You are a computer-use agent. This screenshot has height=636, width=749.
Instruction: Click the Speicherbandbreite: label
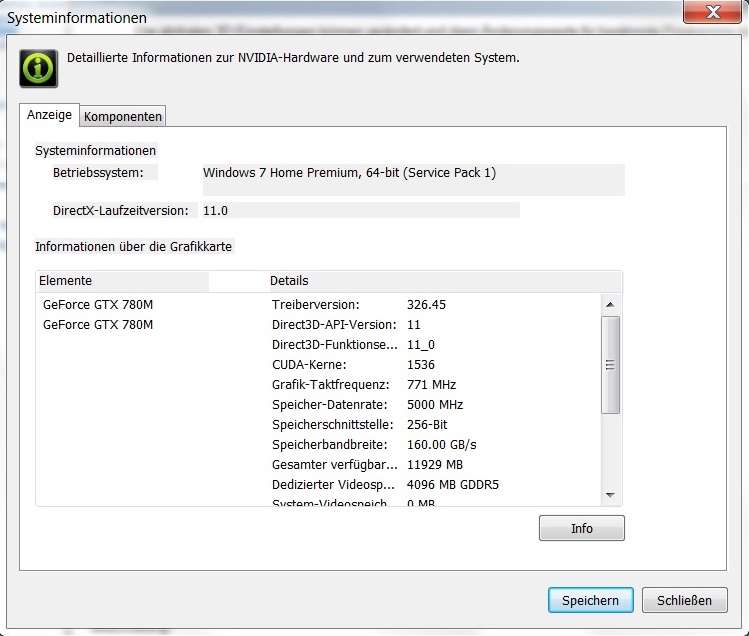[330, 445]
